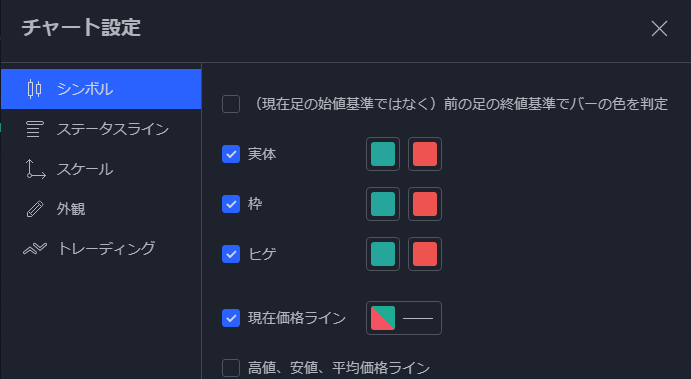Enable 高値、安値、平均価格ライン checkbox

(x=231, y=368)
